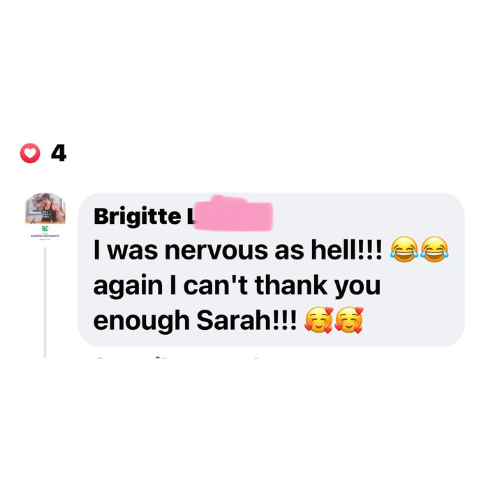This screenshot has height=500, width=500.
Task: Click the word "nervous" in the comment
Action: click(216, 251)
